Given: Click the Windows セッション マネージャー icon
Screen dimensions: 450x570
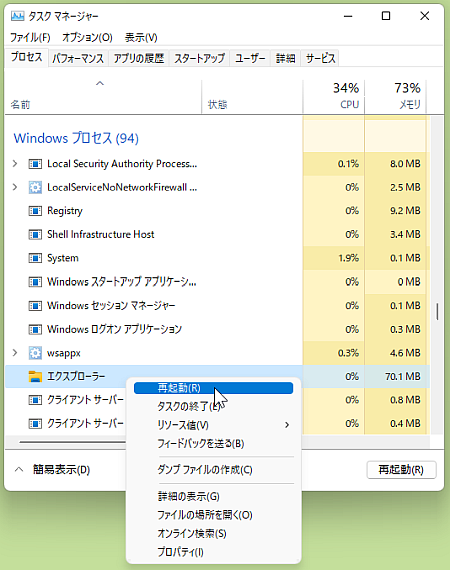Looking at the screenshot, I should tap(35, 305).
